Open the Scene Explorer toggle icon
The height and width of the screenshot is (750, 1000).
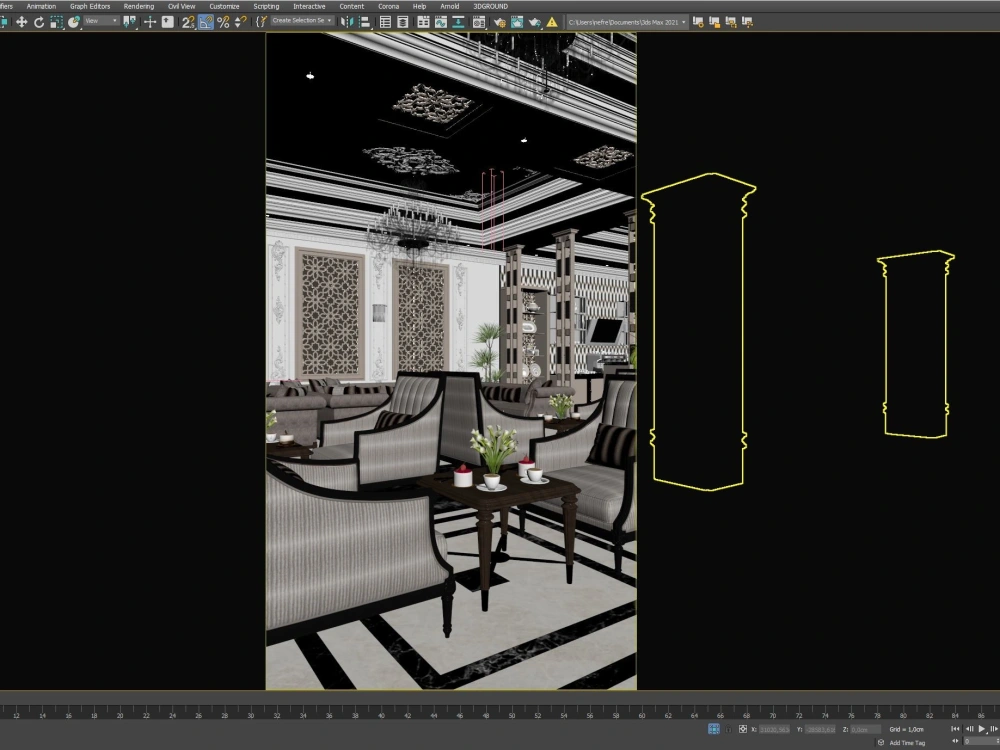point(385,22)
